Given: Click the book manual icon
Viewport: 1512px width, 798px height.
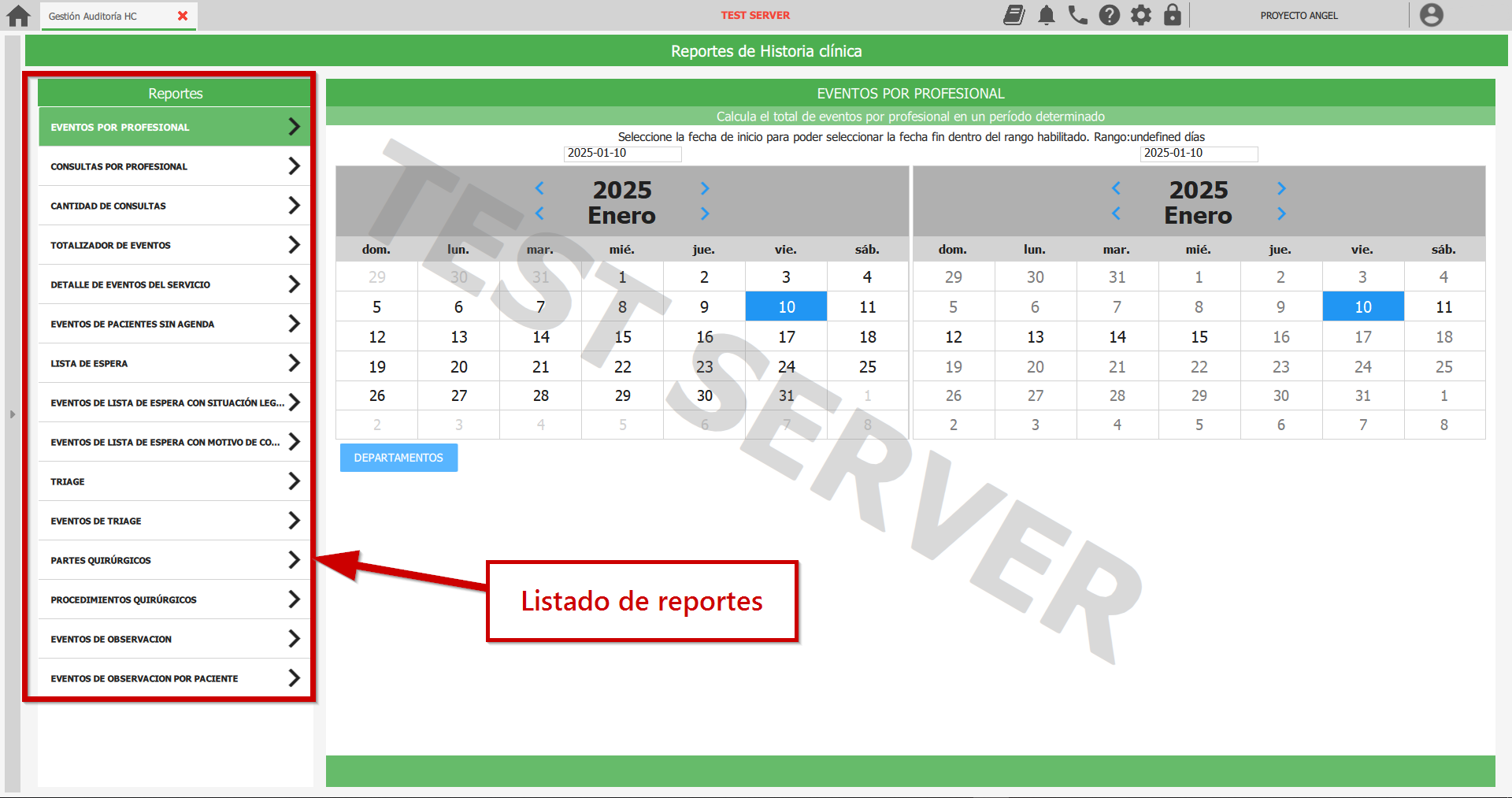Looking at the screenshot, I should 1014,15.
